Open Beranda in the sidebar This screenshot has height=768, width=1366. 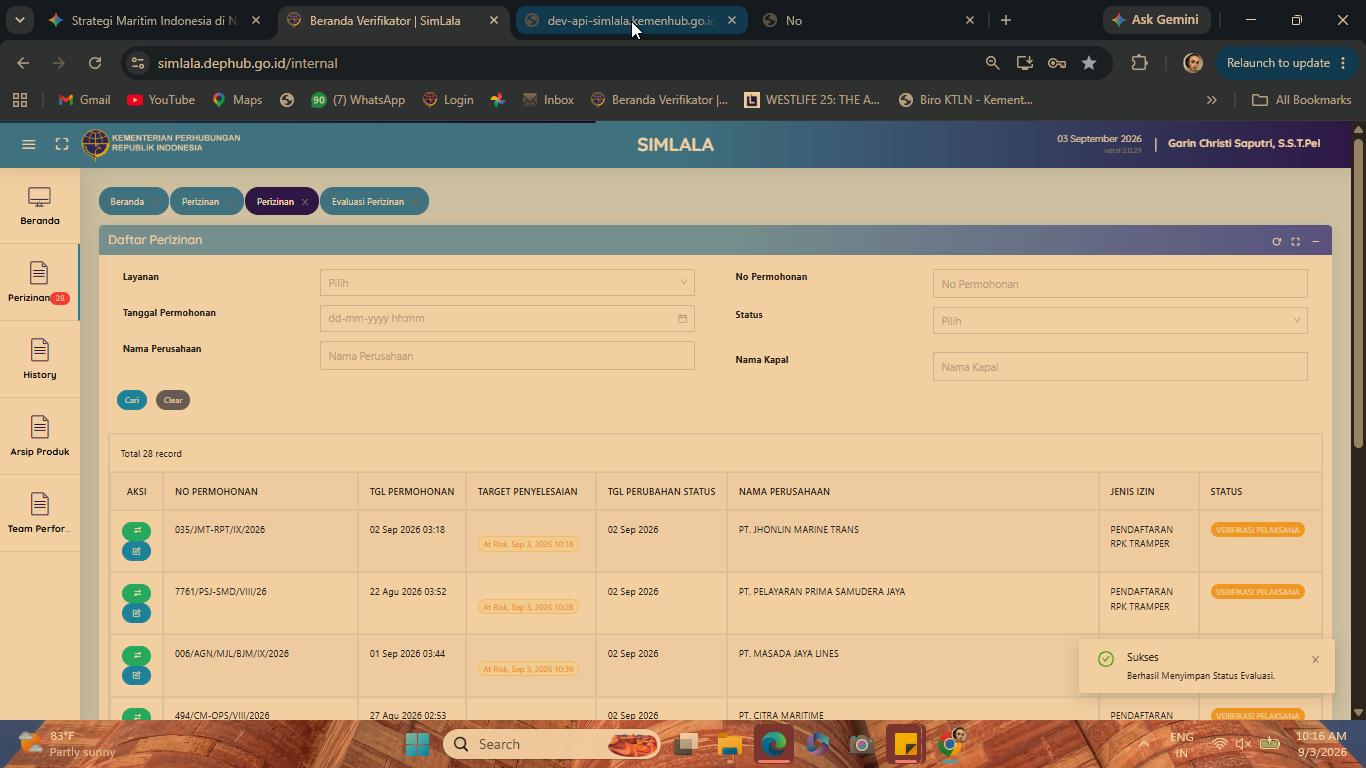pos(40,206)
